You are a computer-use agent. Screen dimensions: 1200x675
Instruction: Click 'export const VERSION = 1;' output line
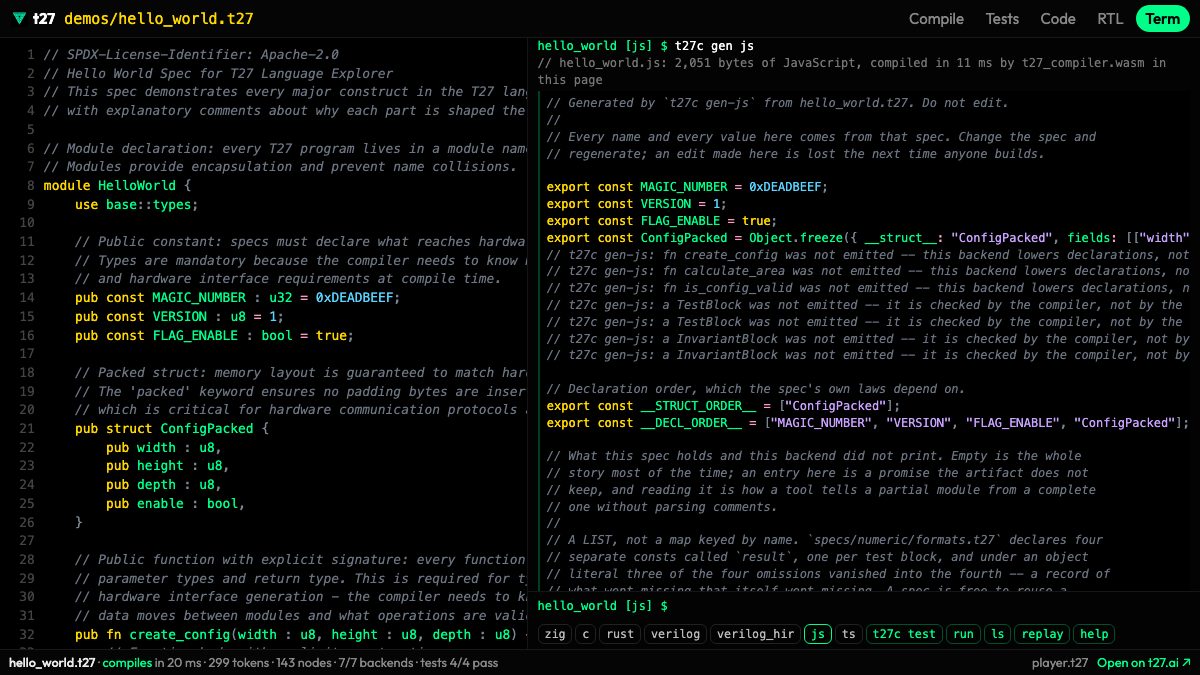[637, 204]
